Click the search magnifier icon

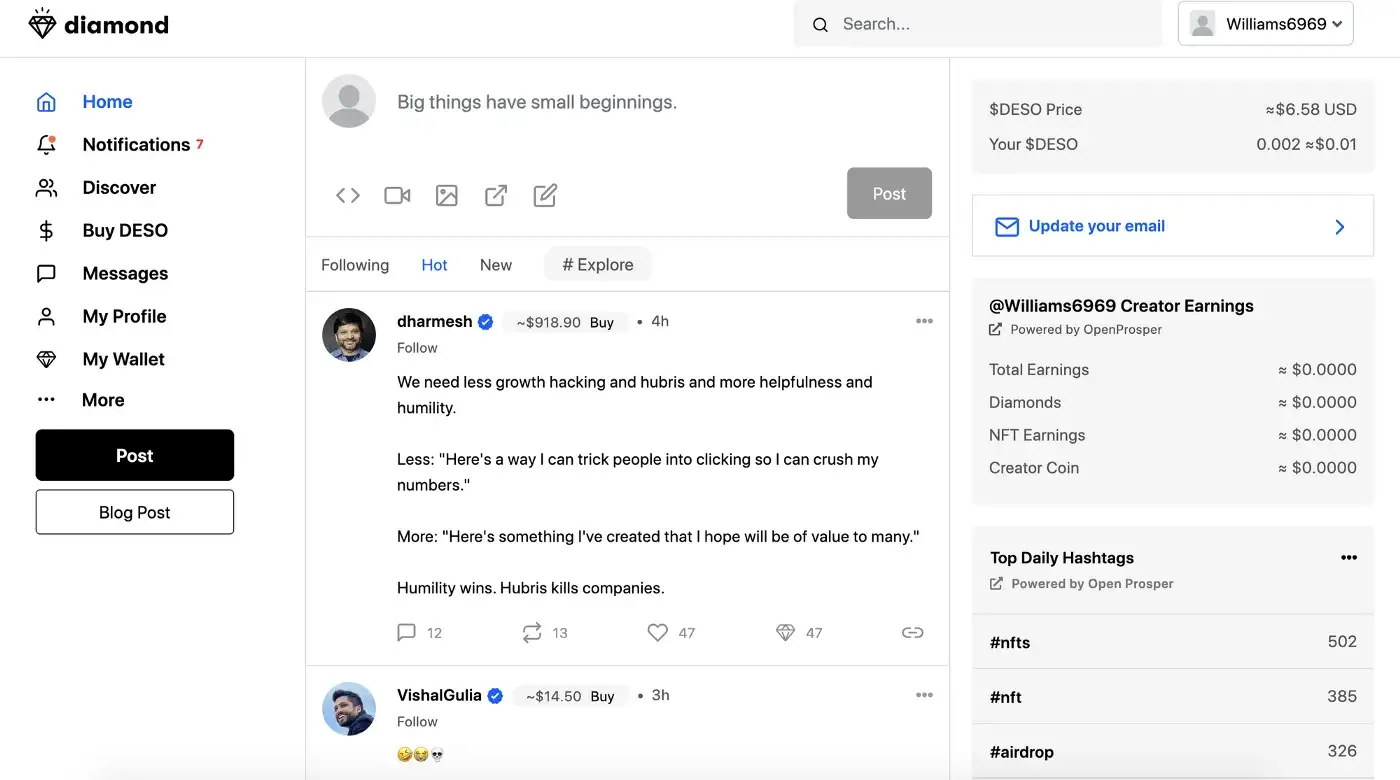820,25
